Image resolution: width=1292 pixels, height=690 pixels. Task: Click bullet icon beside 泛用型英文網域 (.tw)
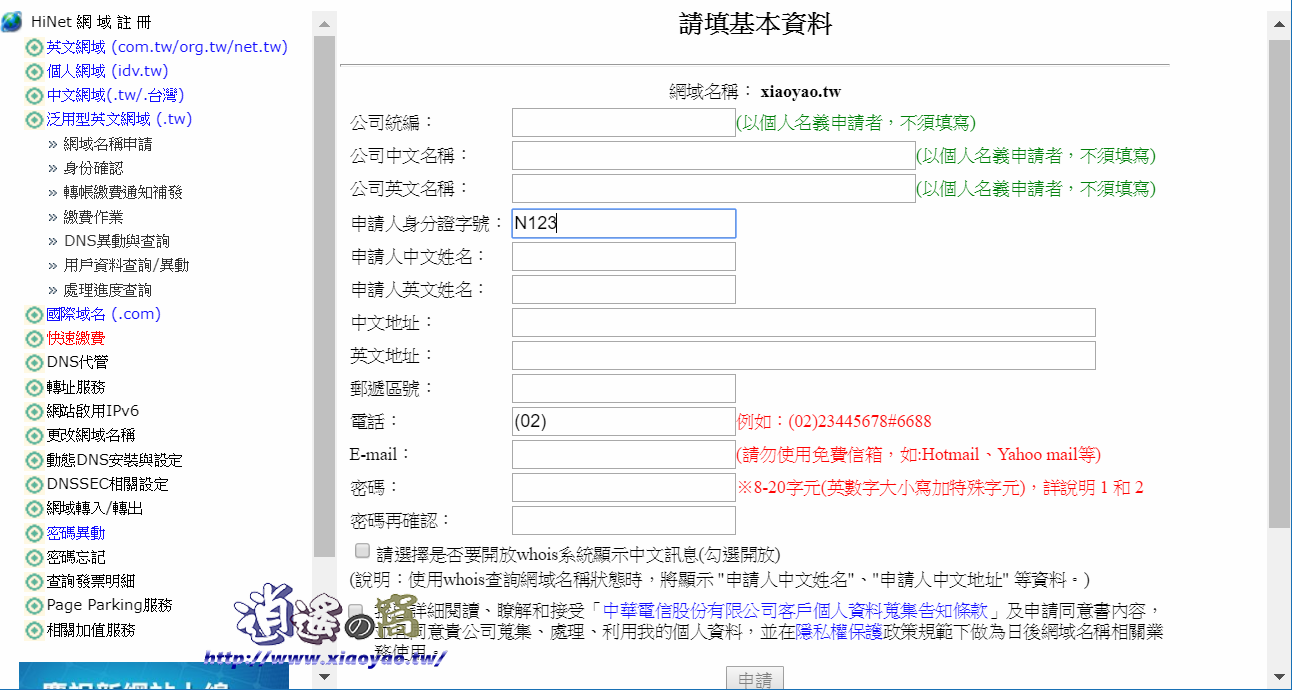[x=34, y=120]
